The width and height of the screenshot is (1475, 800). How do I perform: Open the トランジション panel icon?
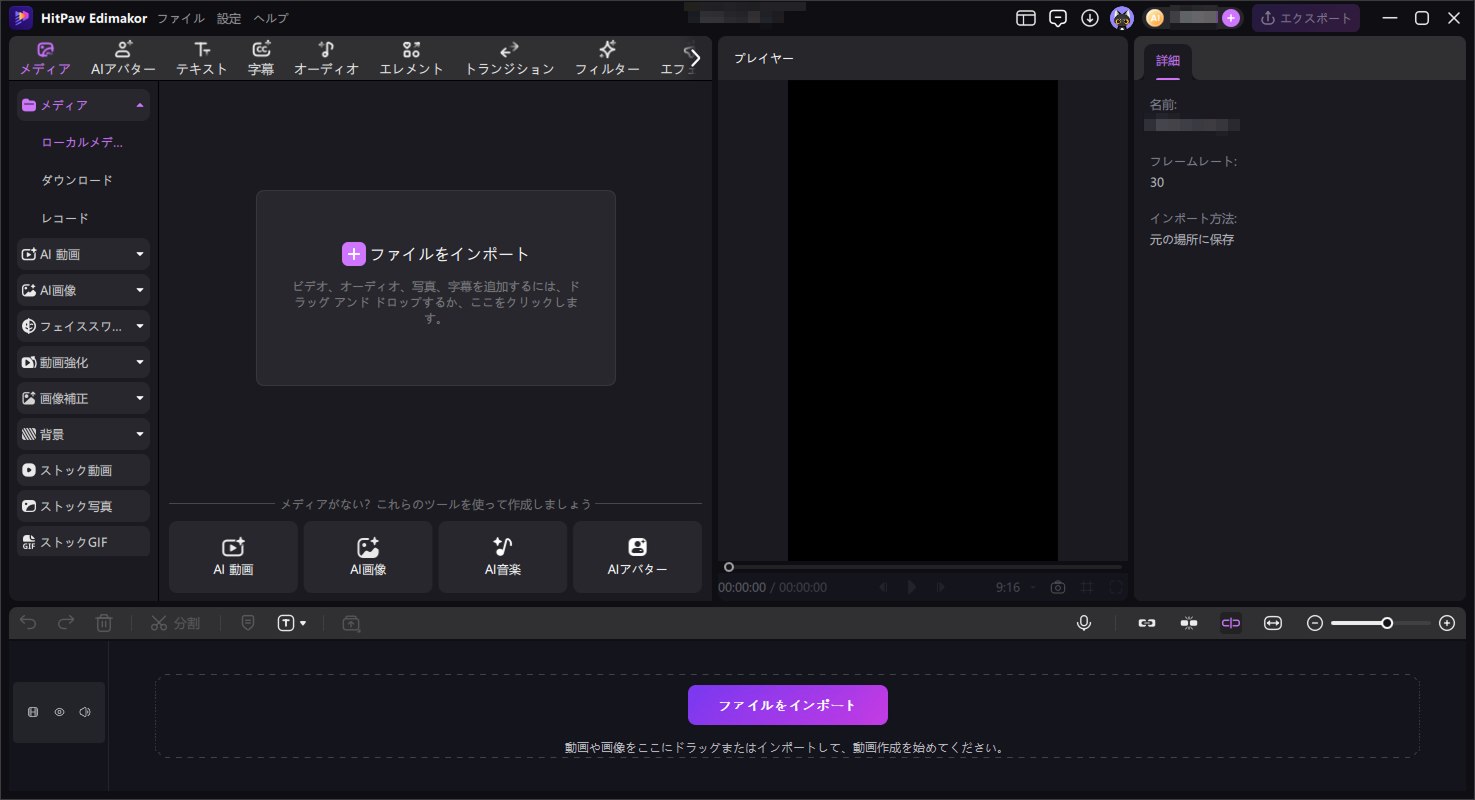(509, 48)
